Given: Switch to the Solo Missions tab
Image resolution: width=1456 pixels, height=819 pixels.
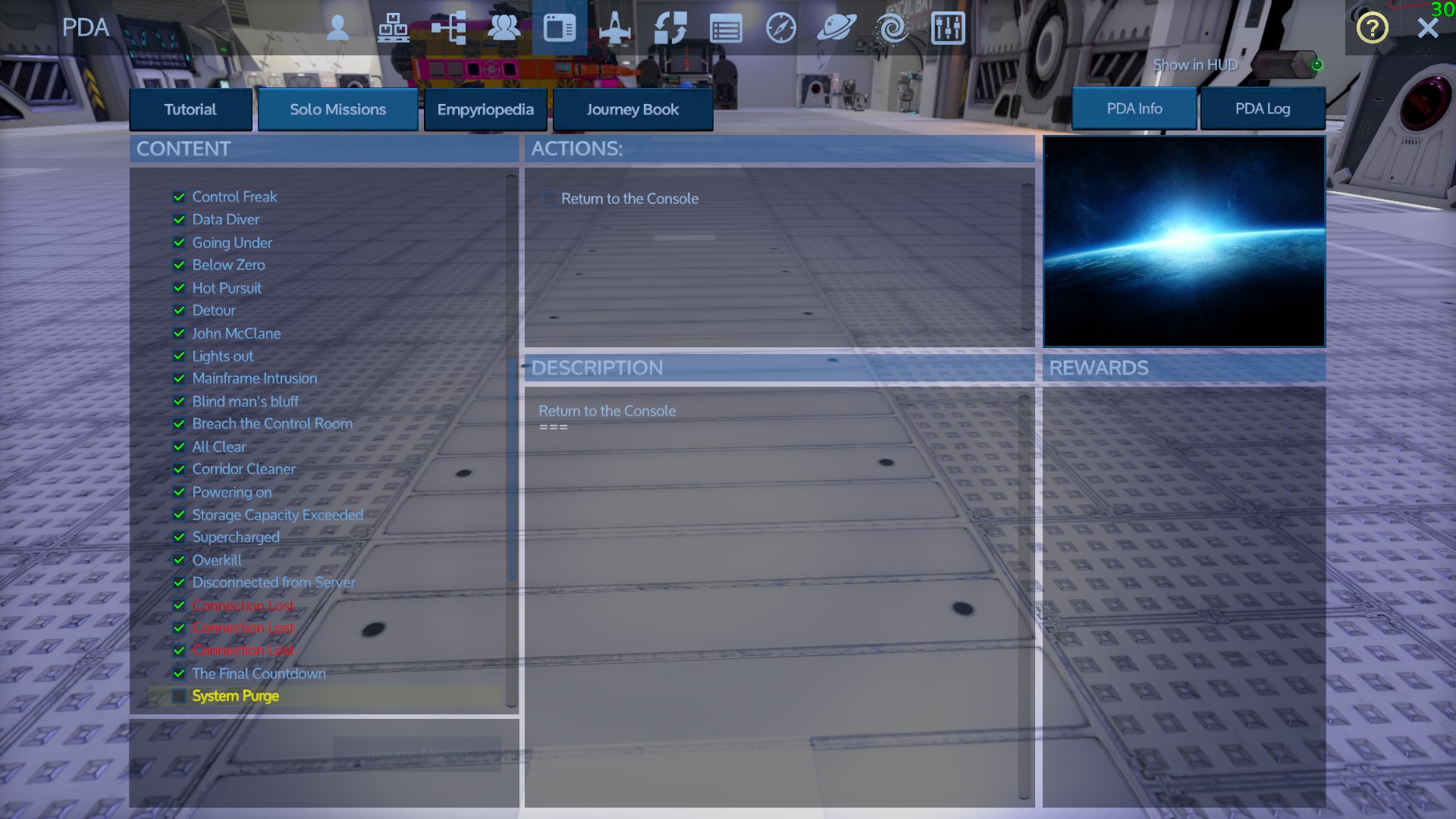Looking at the screenshot, I should [337, 109].
